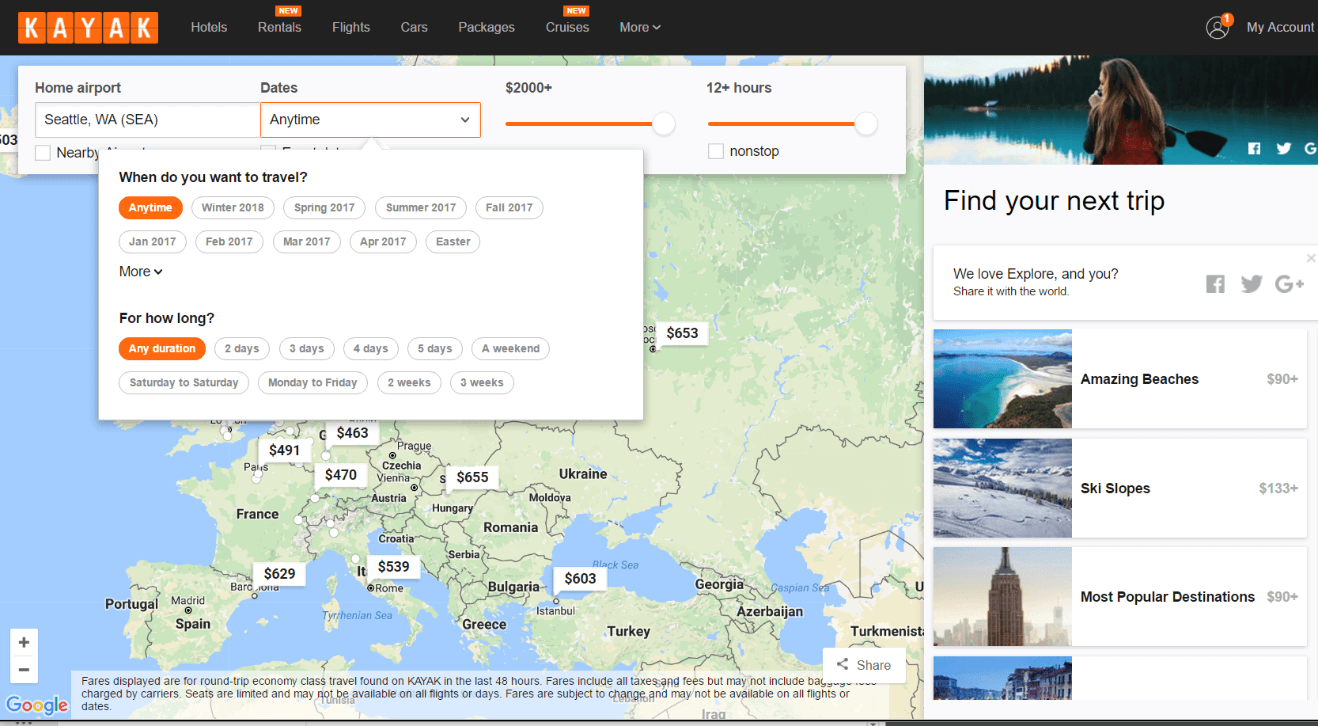Click the KAYAK logo

point(88,28)
